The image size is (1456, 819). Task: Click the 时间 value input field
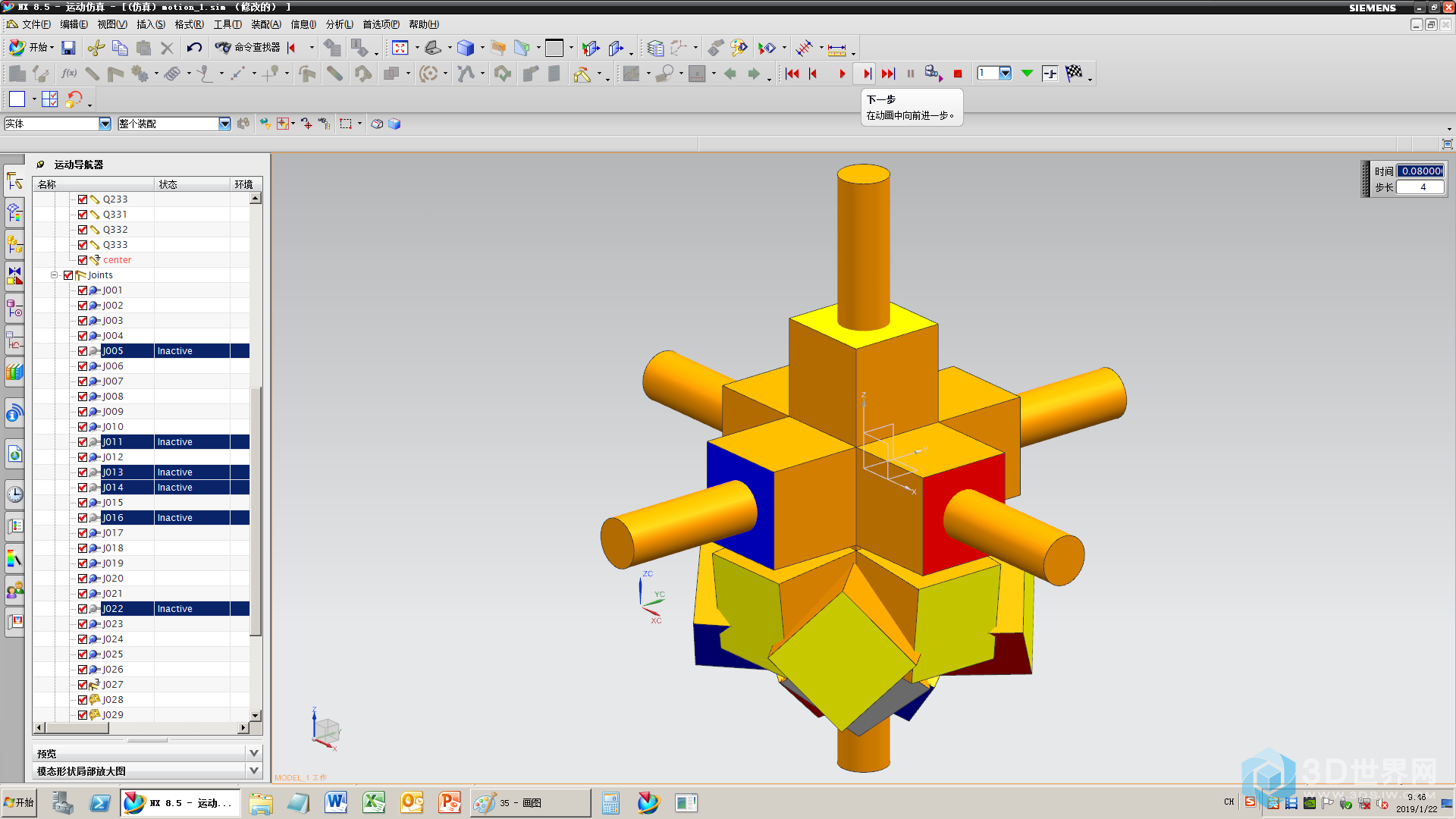(x=1420, y=171)
